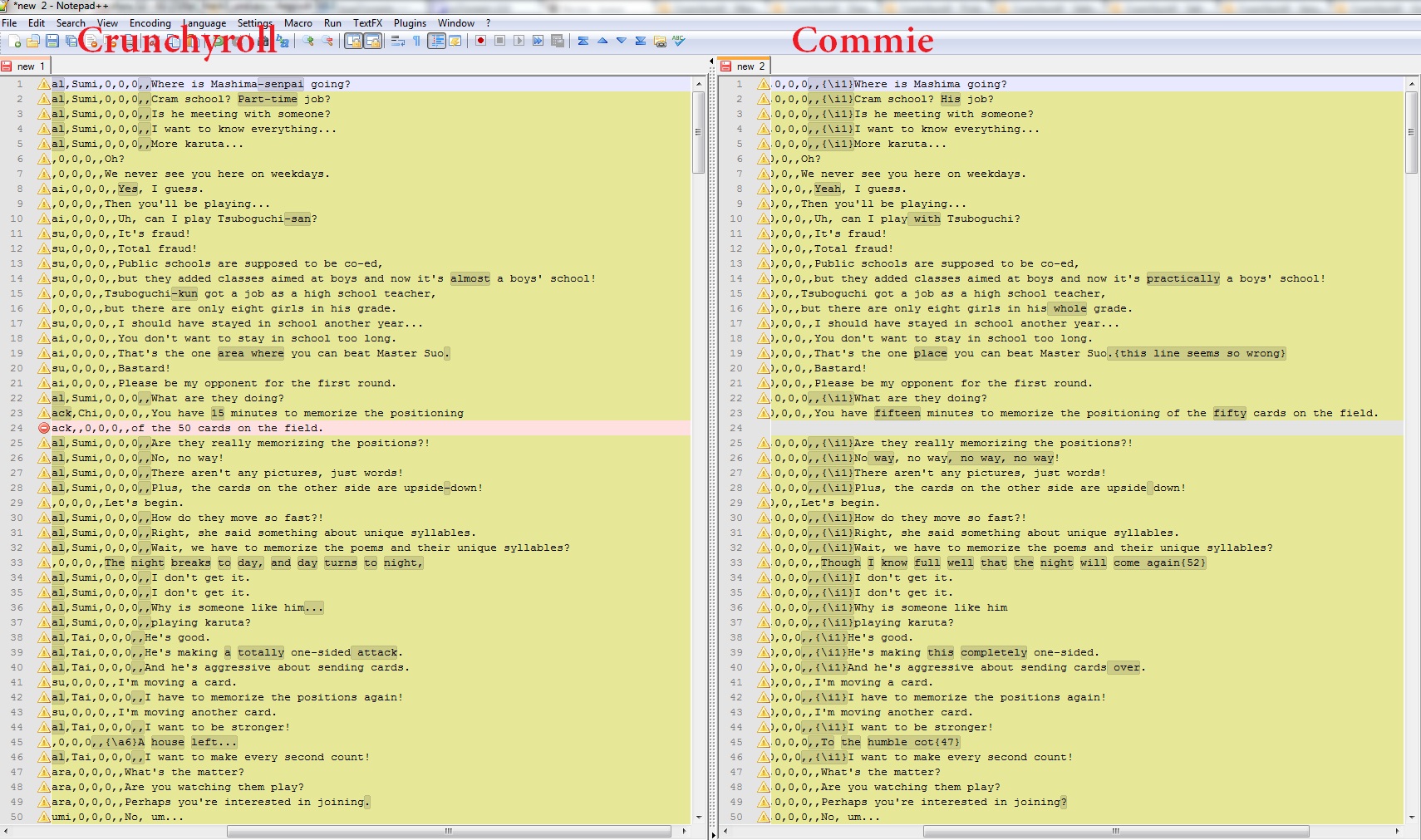Open the ? help menu
The height and width of the screenshot is (840, 1421).
(x=488, y=23)
